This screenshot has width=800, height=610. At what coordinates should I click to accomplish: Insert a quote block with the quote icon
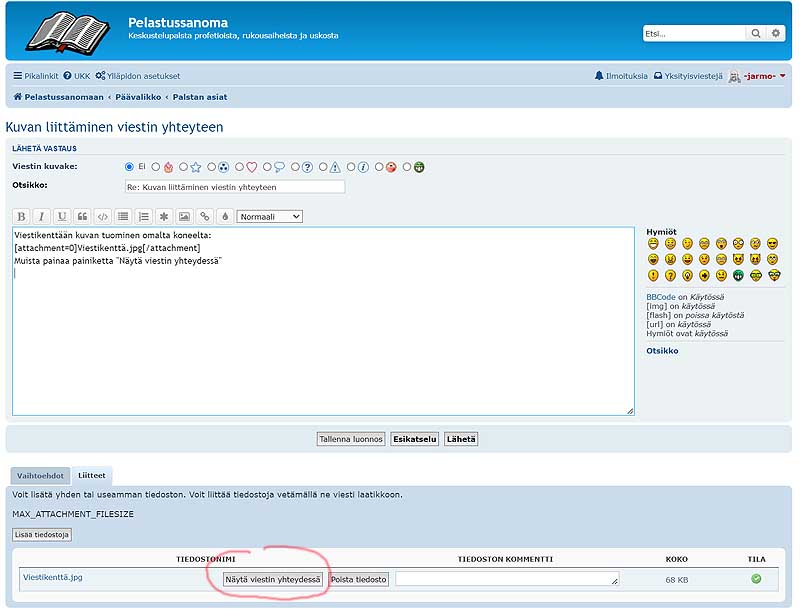coord(82,216)
